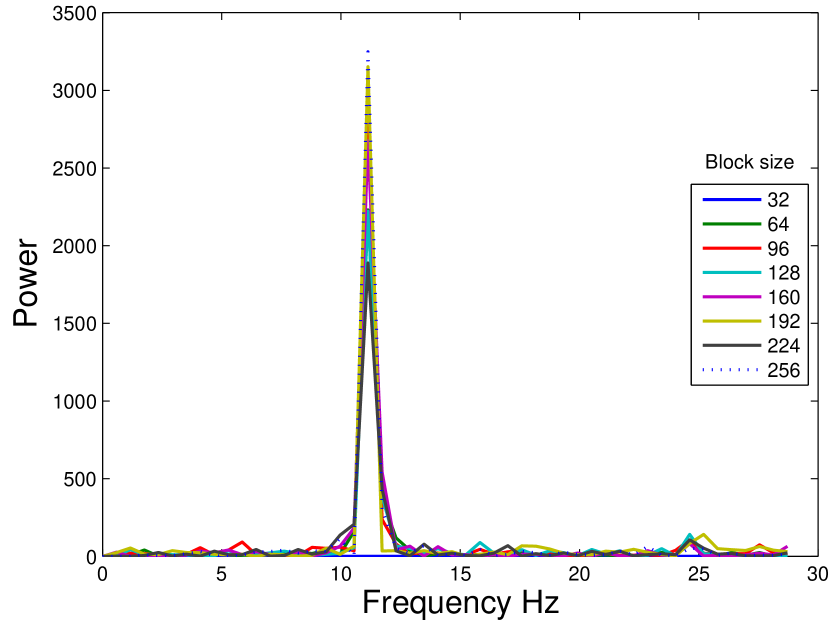Select the legend label "32"
The height and width of the screenshot is (623, 830).
click(x=778, y=200)
